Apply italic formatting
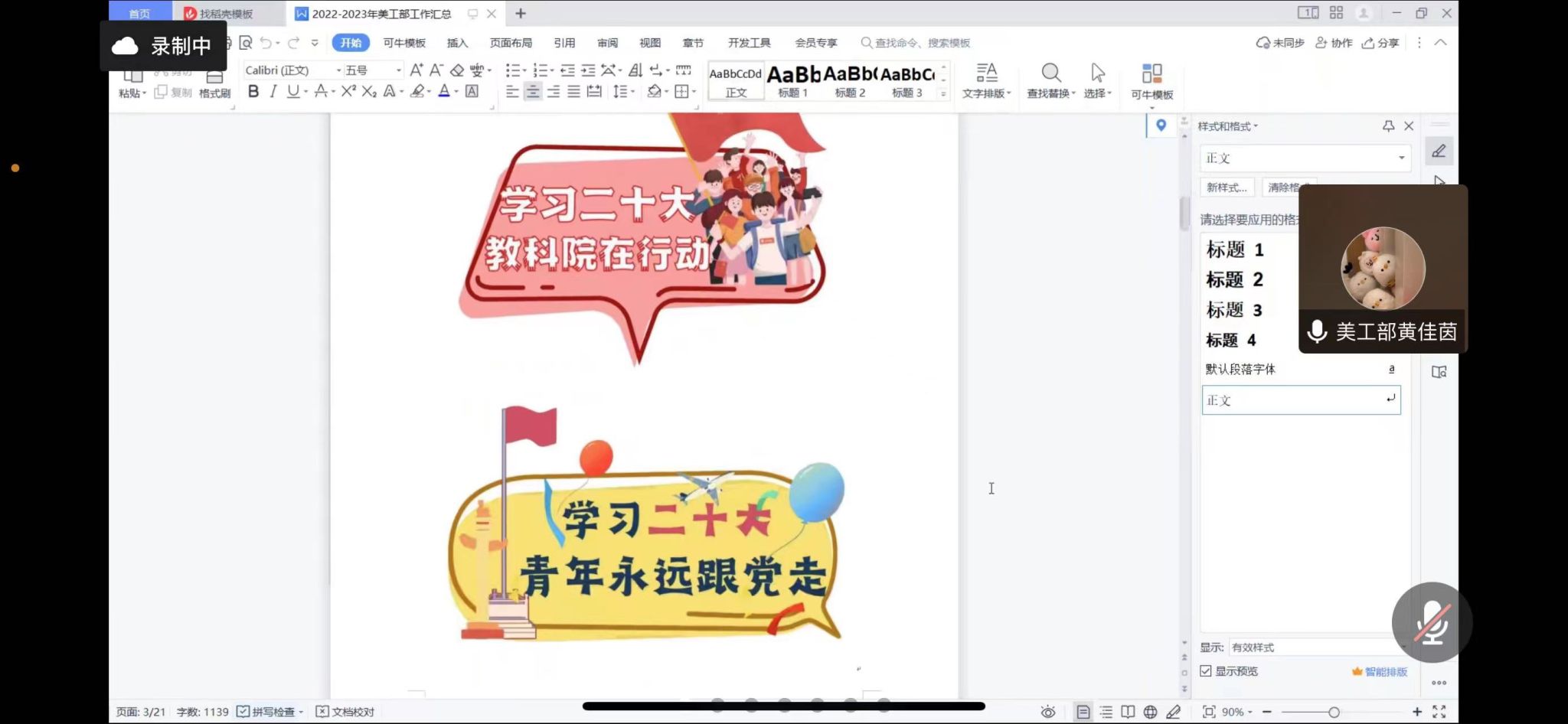1568x724 pixels. coord(273,92)
